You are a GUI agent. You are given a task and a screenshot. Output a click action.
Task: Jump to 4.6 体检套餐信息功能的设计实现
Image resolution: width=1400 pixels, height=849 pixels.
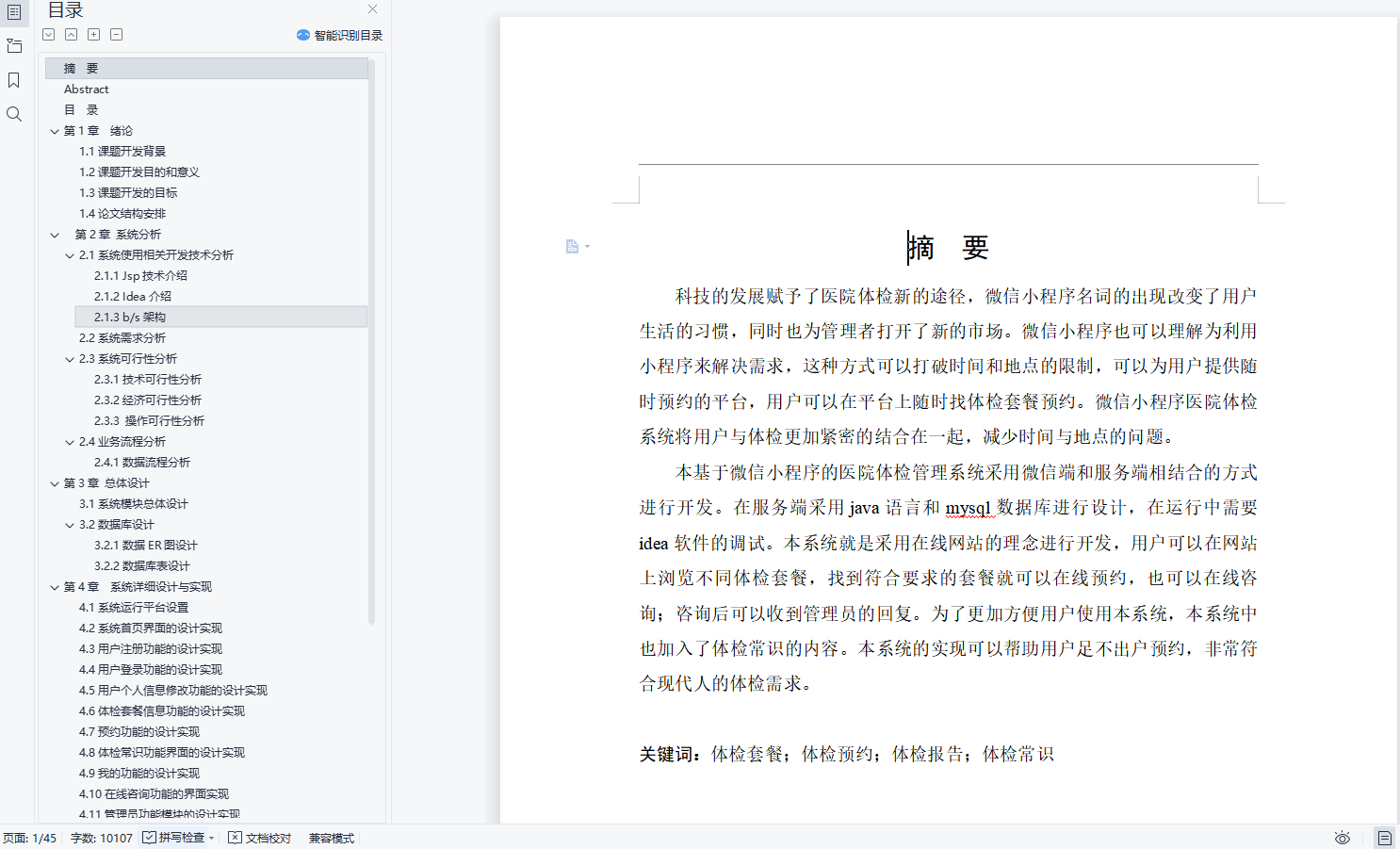162,711
